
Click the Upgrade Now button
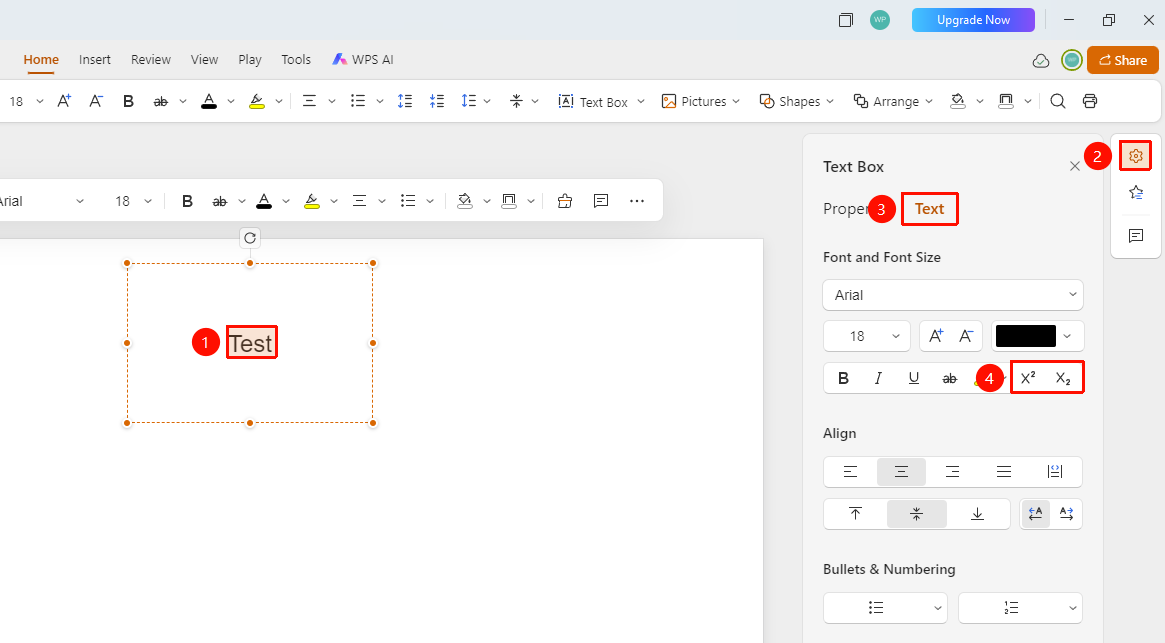point(973,20)
